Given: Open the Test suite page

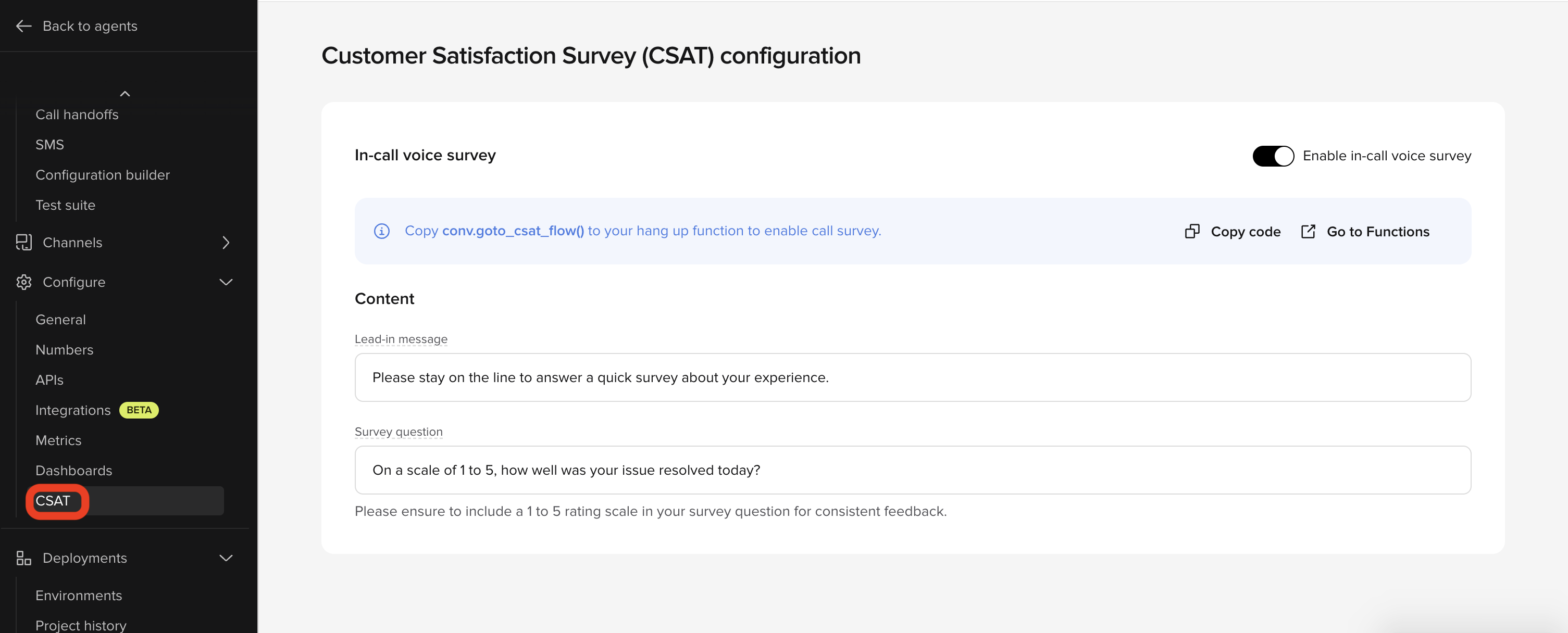Looking at the screenshot, I should [x=65, y=206].
